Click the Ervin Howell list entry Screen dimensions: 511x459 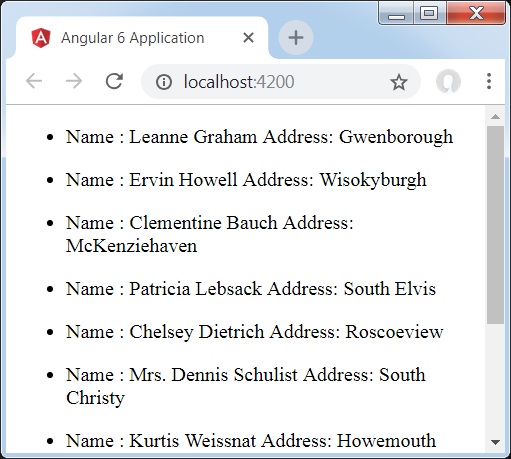point(246,180)
